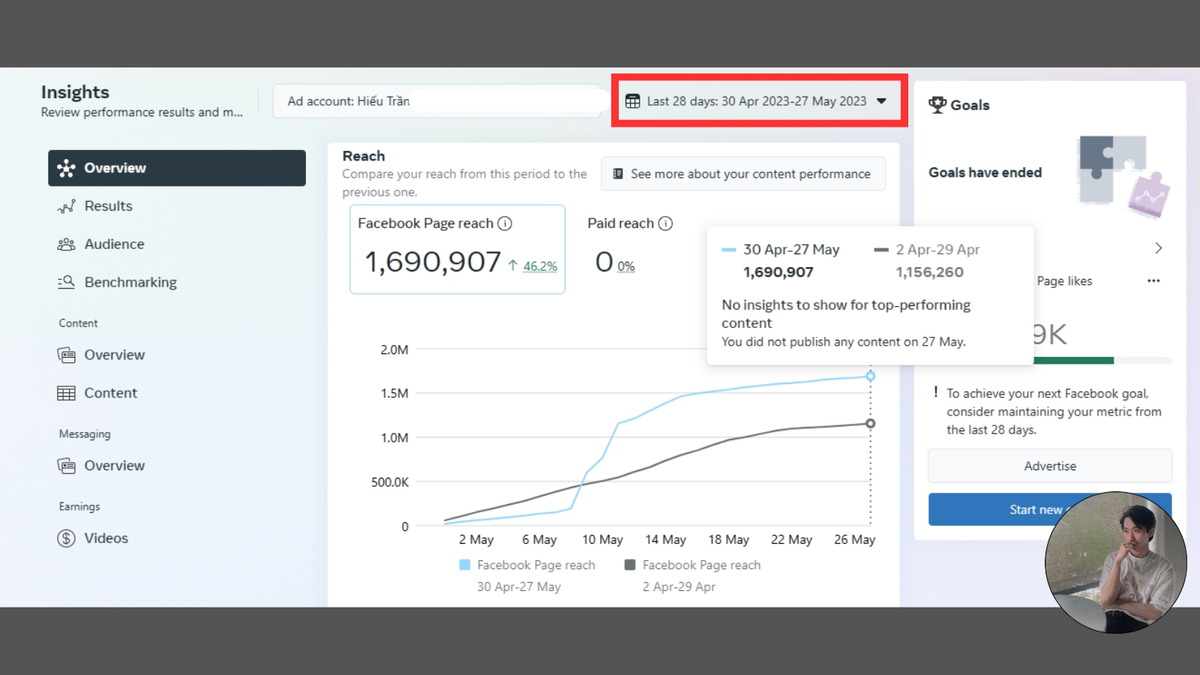Click the Sidebar Overview hub icon

[x=66, y=168]
